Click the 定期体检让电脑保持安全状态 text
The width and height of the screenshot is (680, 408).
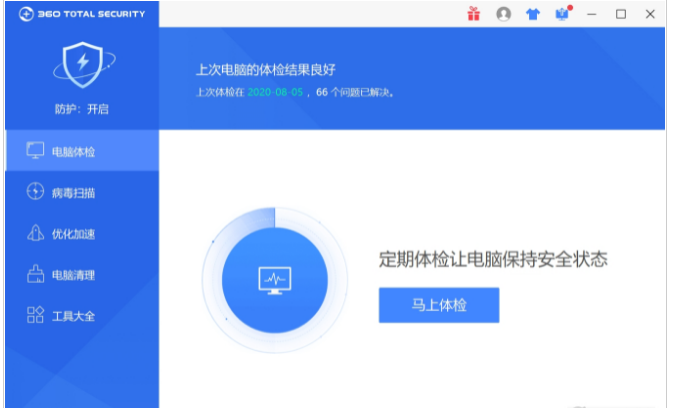click(493, 259)
